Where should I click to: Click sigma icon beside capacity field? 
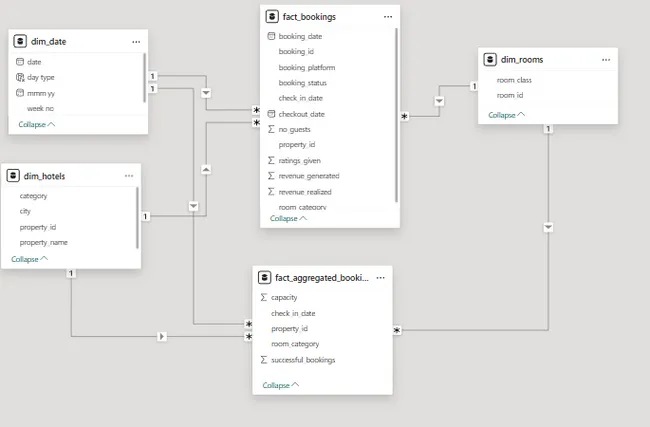pos(263,297)
